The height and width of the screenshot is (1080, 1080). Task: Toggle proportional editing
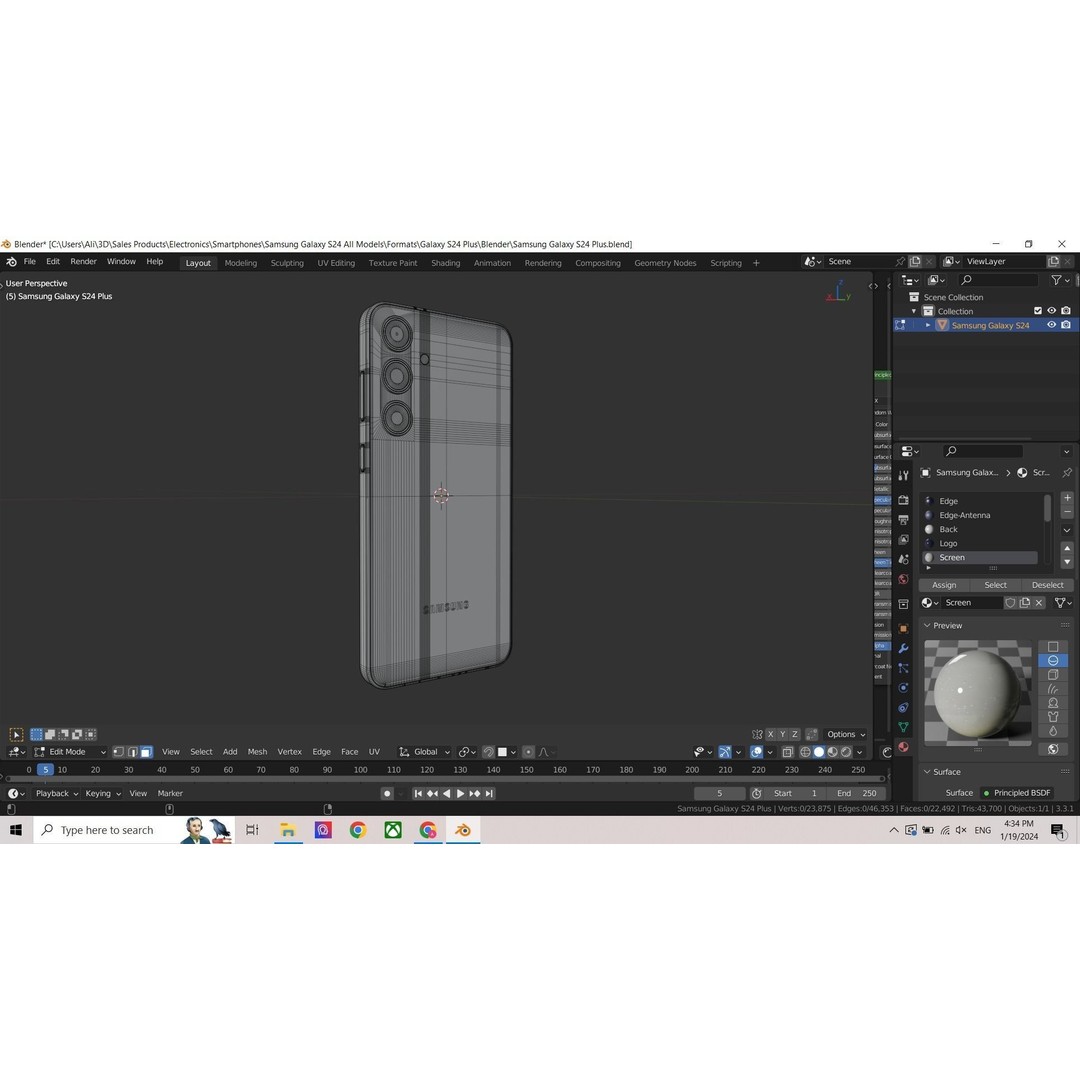[x=528, y=752]
